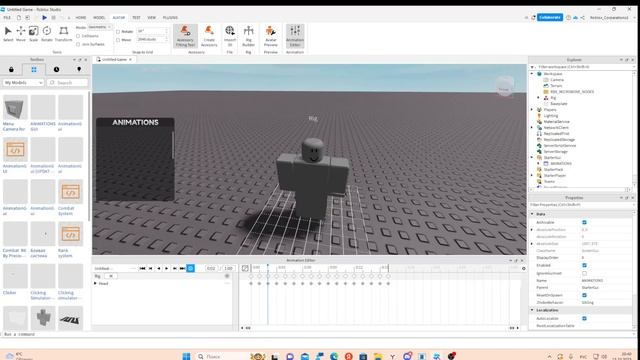Click the Collaborate button
640x360 pixels.
[549, 18]
